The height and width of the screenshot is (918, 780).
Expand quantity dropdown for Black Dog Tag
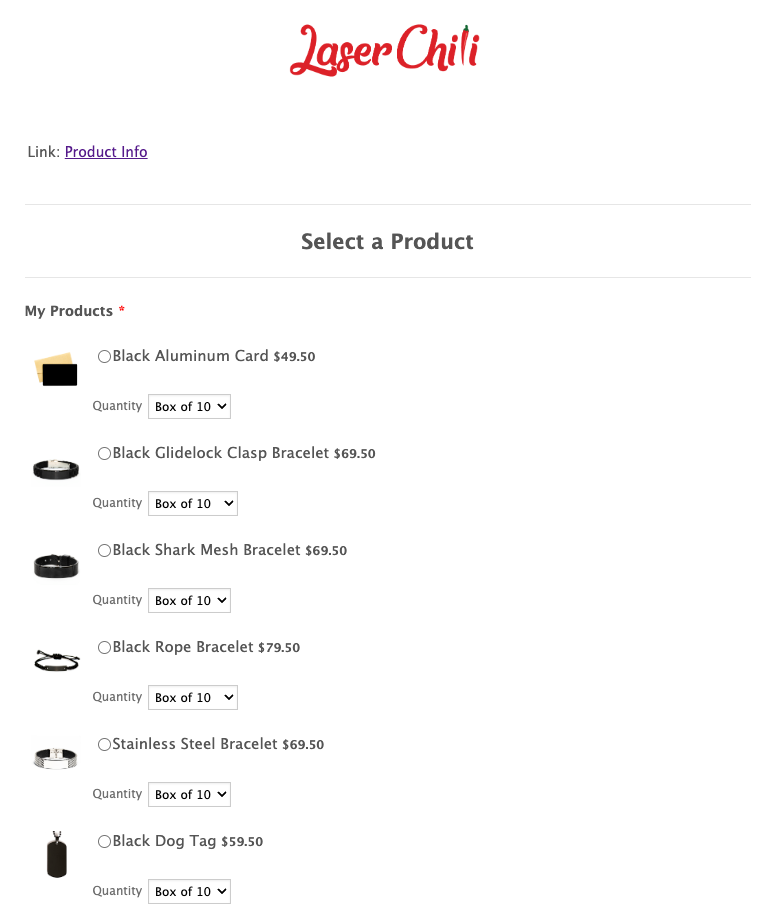(x=190, y=892)
